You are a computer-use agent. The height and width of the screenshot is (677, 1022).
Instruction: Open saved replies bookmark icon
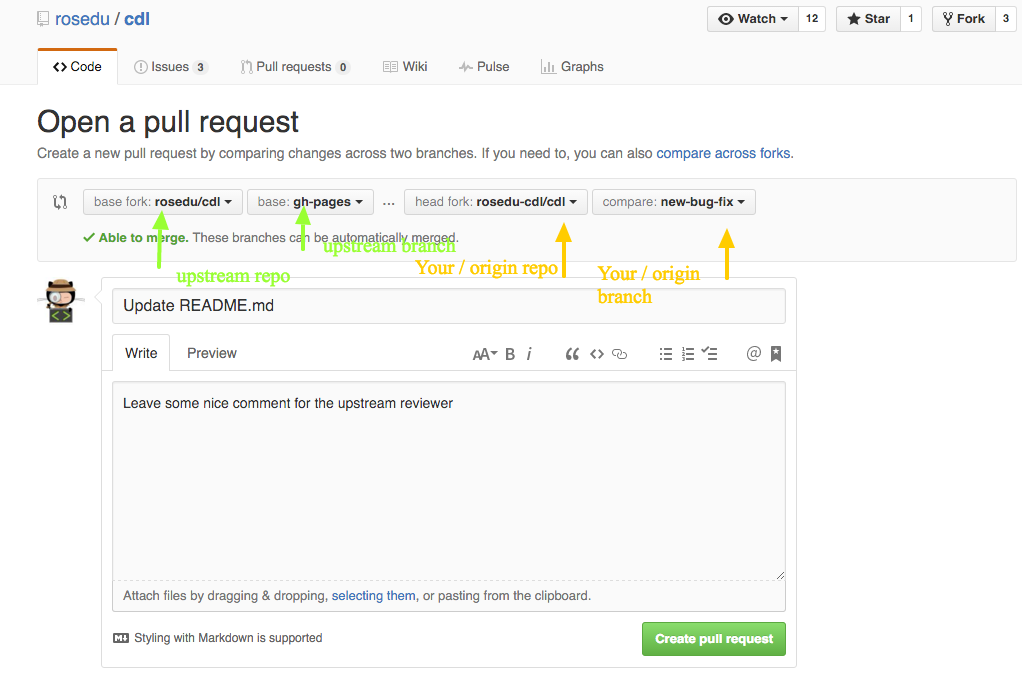coord(776,354)
